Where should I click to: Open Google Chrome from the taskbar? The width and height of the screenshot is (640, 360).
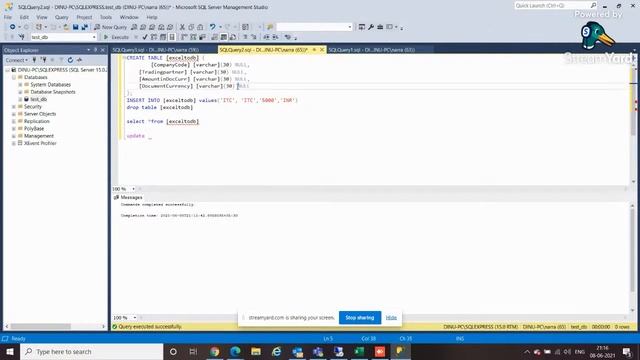[x=215, y=351]
